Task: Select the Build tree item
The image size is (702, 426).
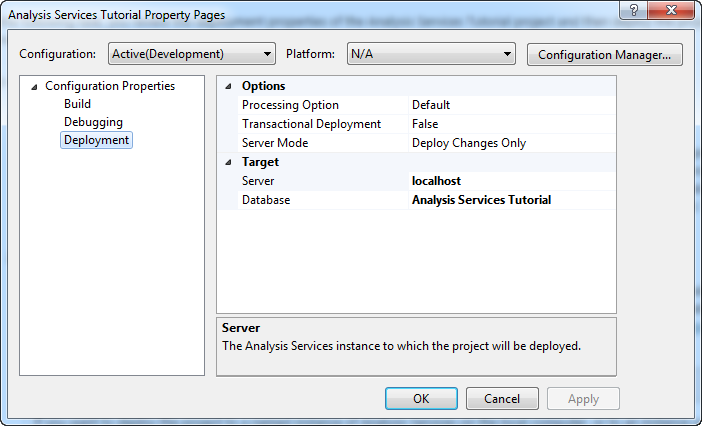Action: [77, 104]
